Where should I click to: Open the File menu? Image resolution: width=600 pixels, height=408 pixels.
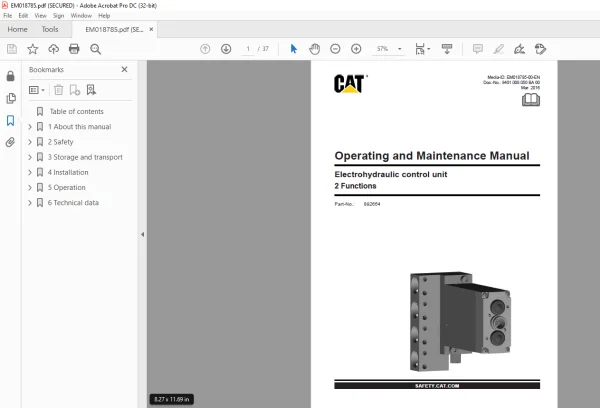[8, 16]
